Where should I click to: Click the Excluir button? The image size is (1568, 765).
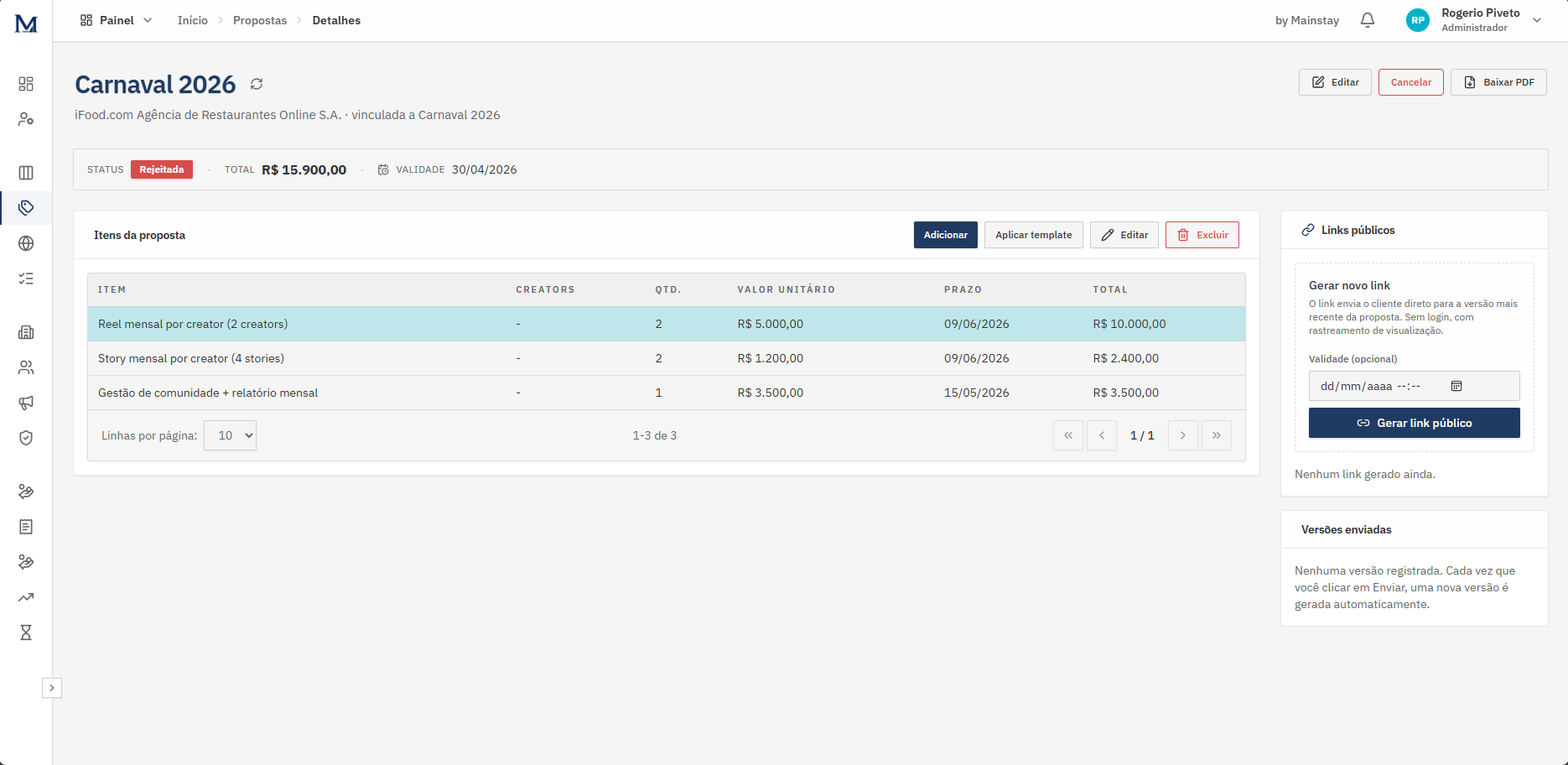tap(1202, 235)
